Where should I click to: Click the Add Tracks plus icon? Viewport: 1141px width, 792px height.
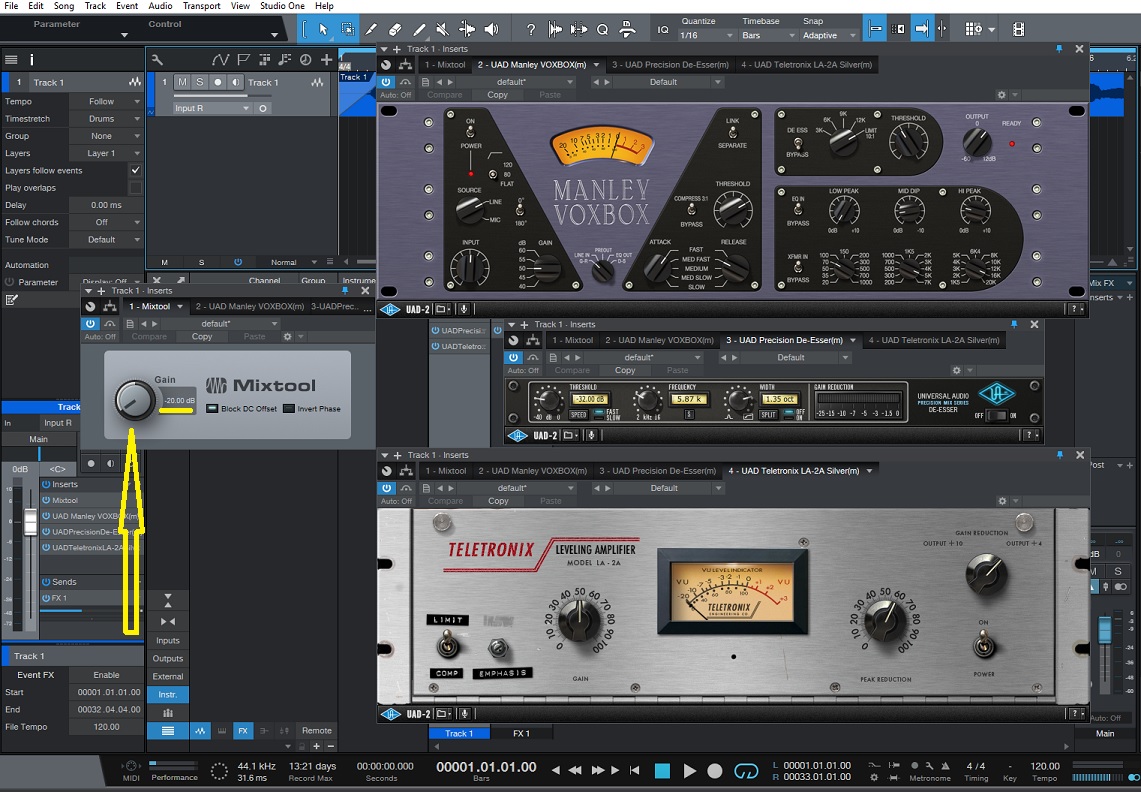[327, 60]
